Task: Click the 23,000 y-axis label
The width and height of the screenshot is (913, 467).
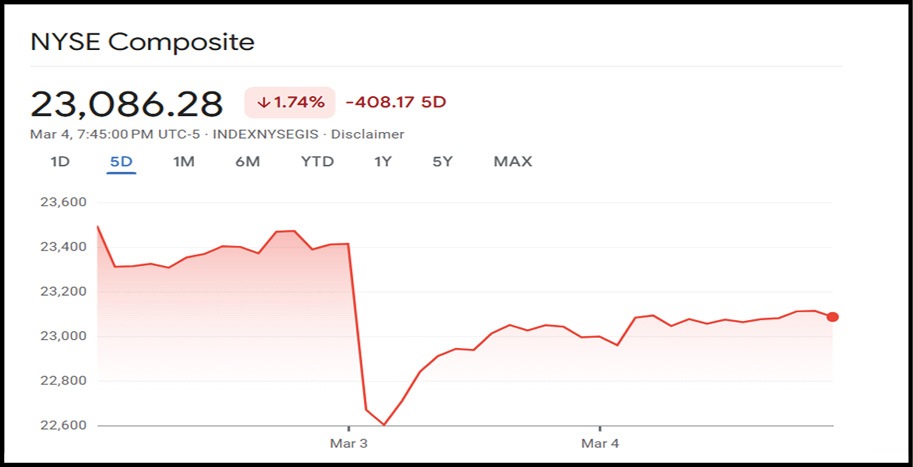Action: point(60,336)
